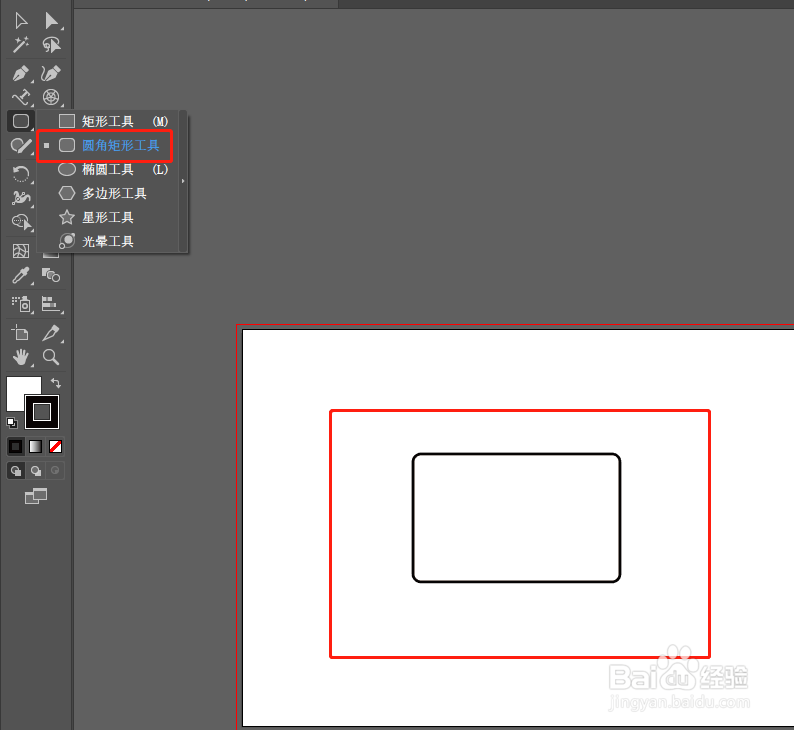Viewport: 794px width, 730px height.
Task: Apply gradient mode button
Action: click(x=35, y=447)
